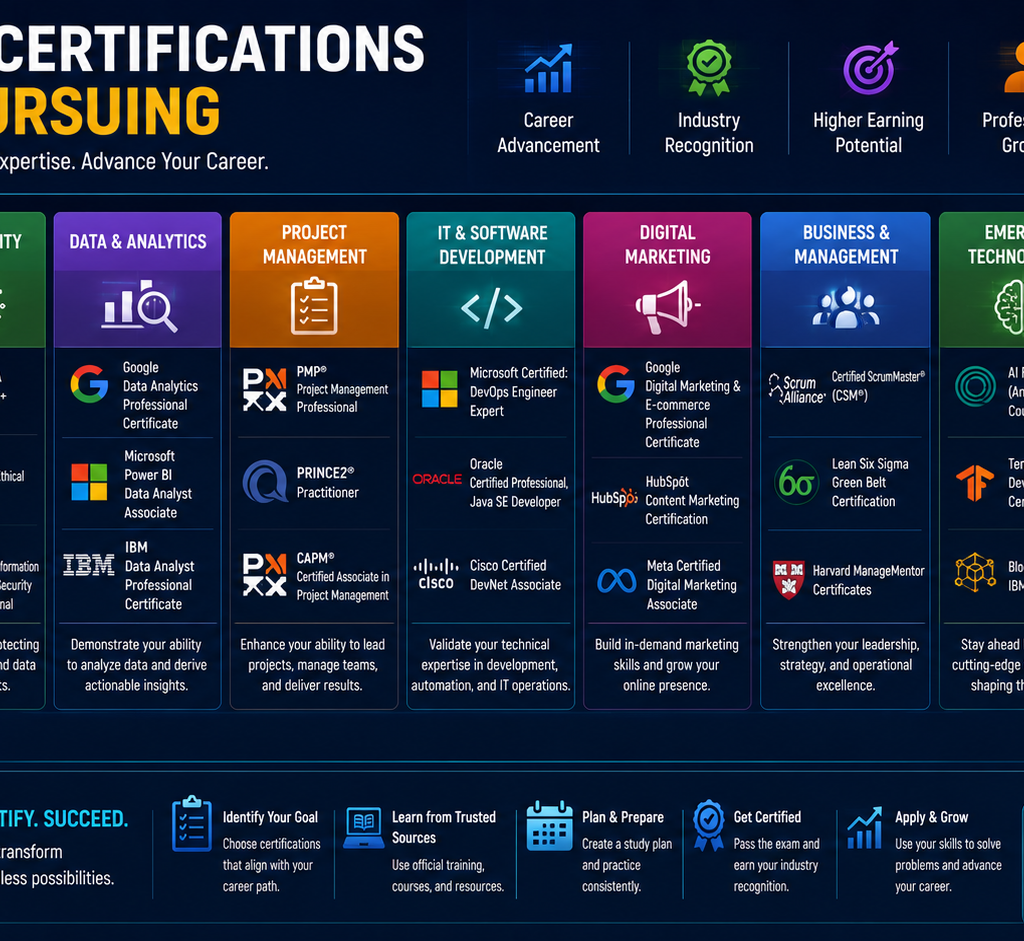Click IBM Data Analyst Professional Certificate text

click(159, 575)
